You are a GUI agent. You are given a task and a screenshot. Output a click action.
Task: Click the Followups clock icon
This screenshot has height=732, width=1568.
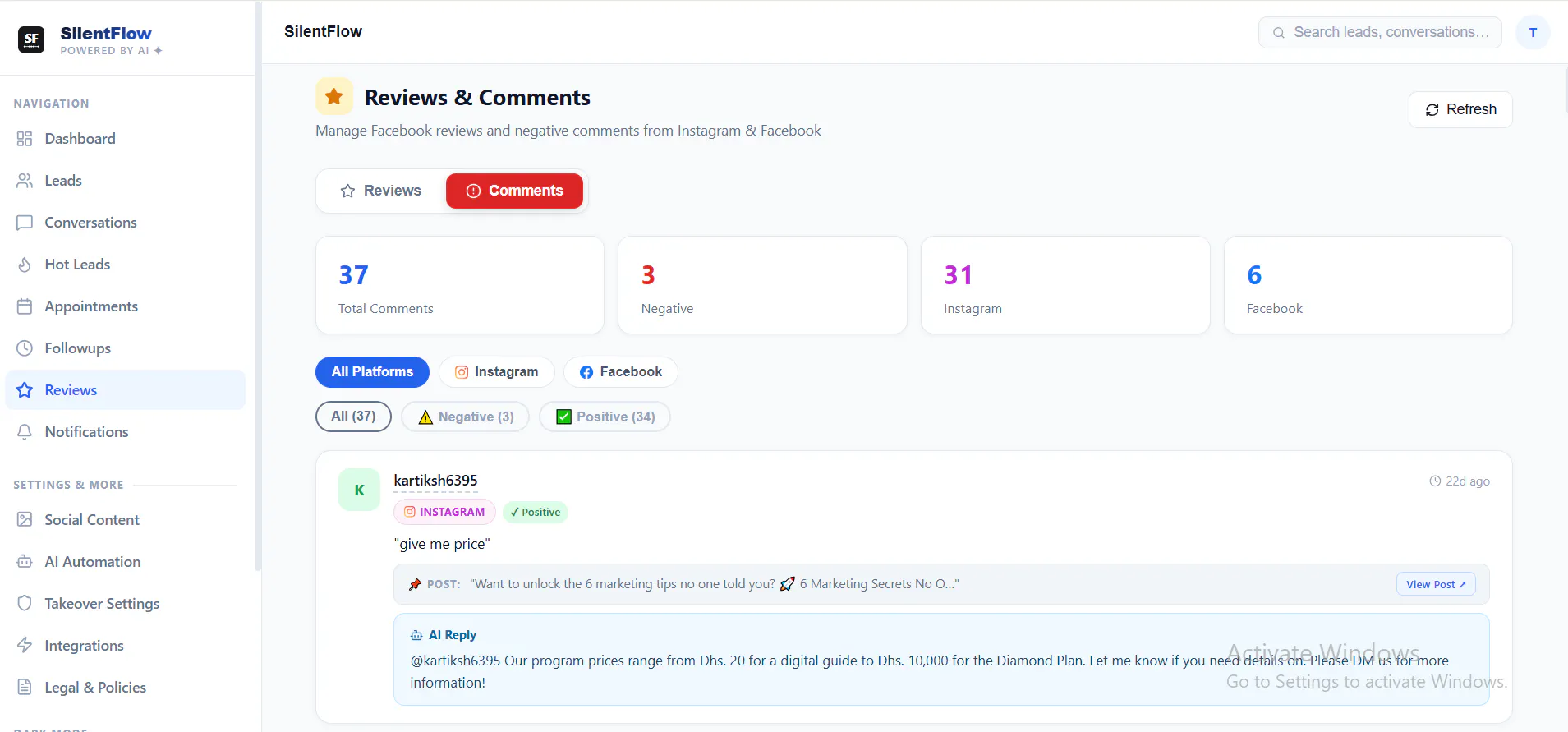point(25,348)
